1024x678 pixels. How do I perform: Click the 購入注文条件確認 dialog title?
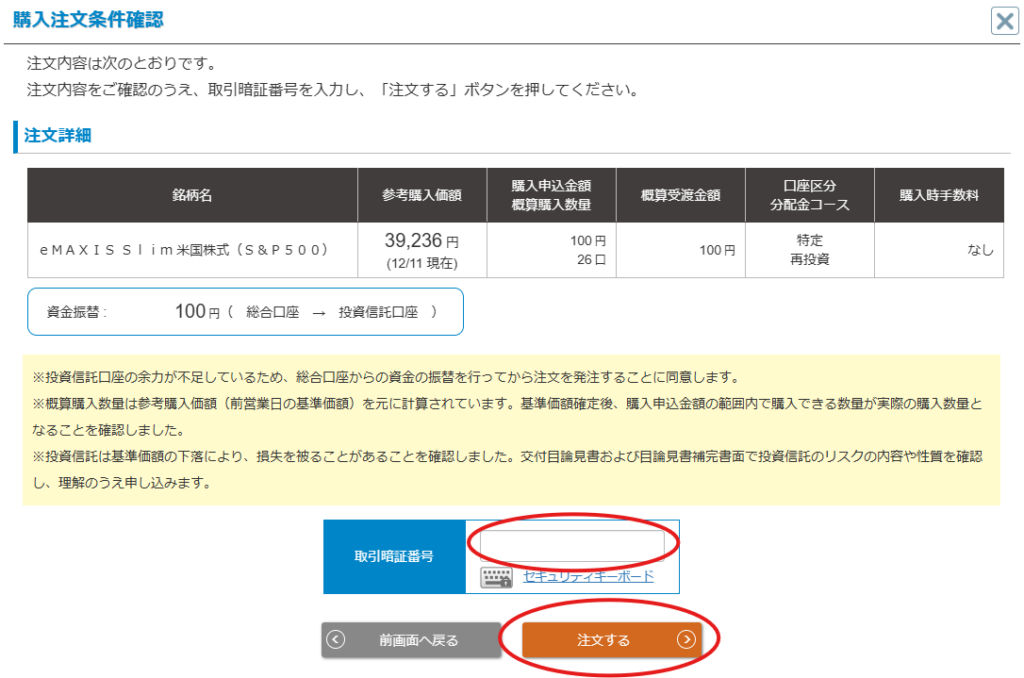88,19
